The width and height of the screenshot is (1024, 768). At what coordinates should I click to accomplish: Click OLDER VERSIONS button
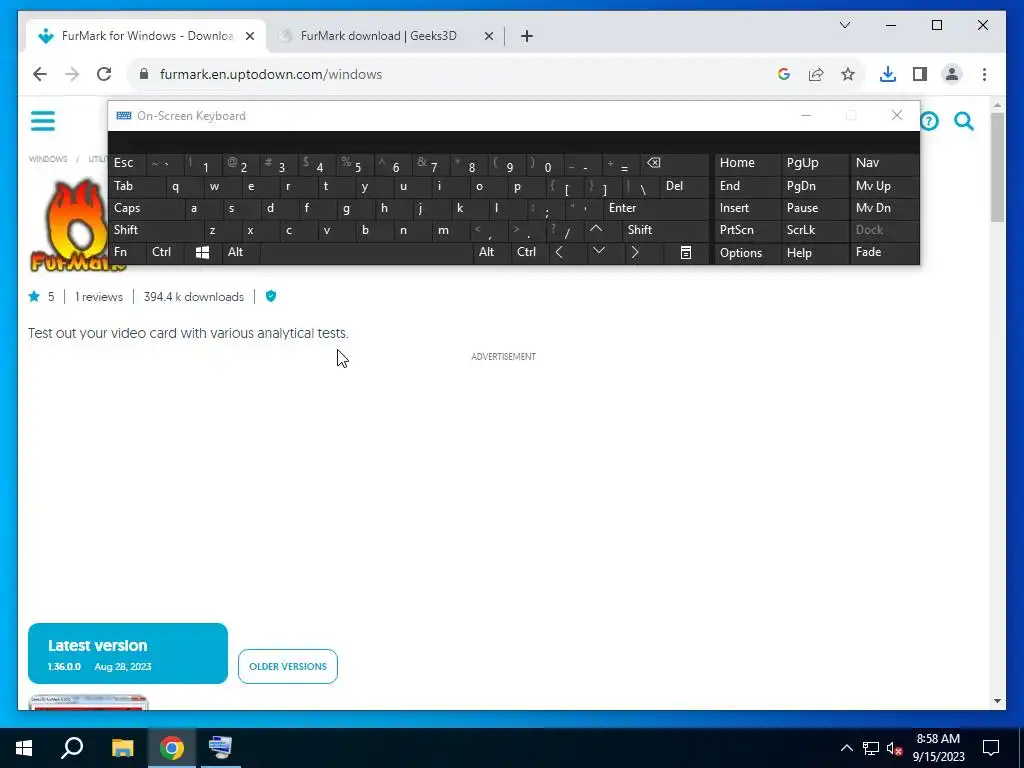pyautogui.click(x=288, y=666)
